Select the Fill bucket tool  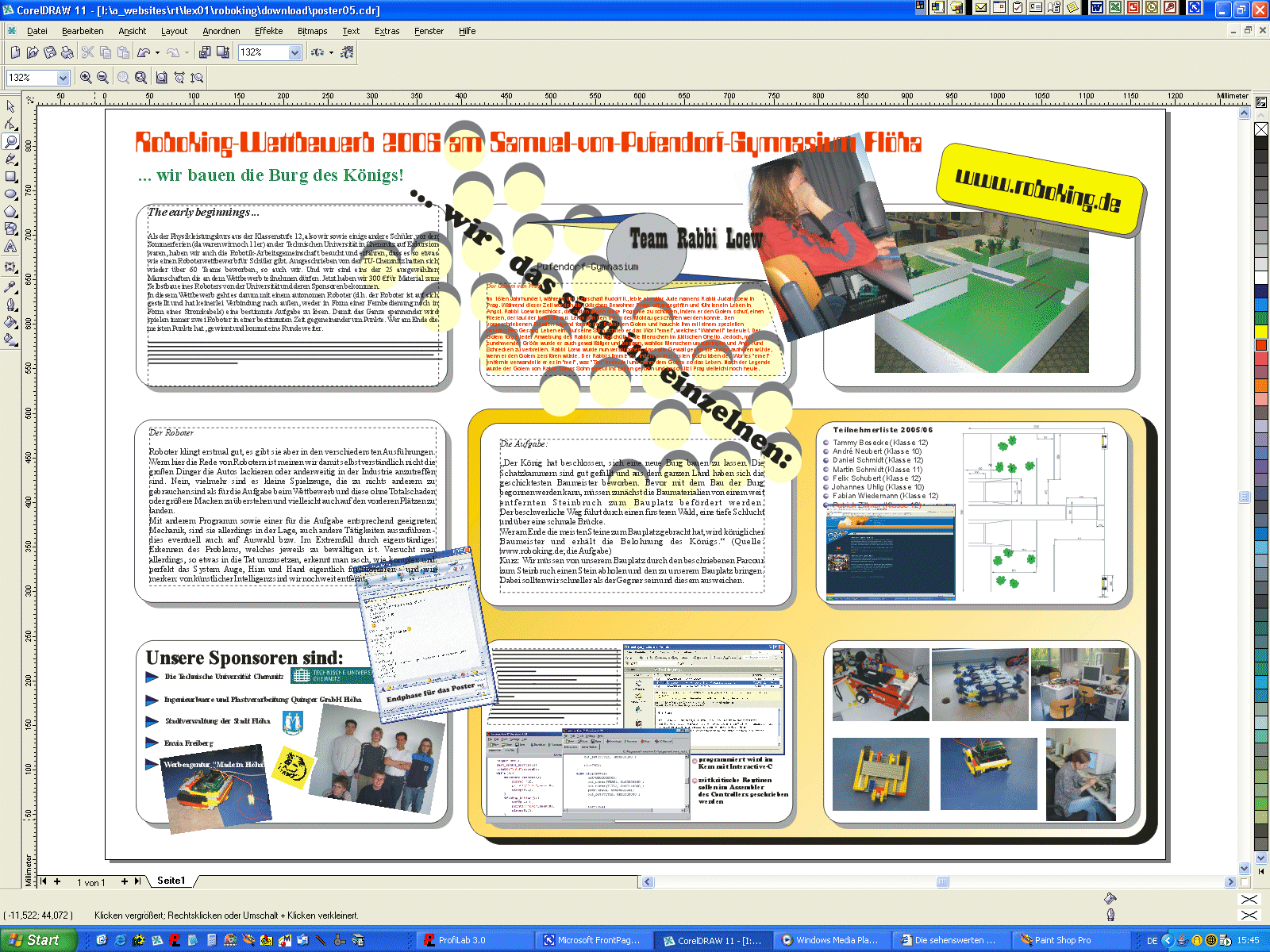[x=10, y=322]
